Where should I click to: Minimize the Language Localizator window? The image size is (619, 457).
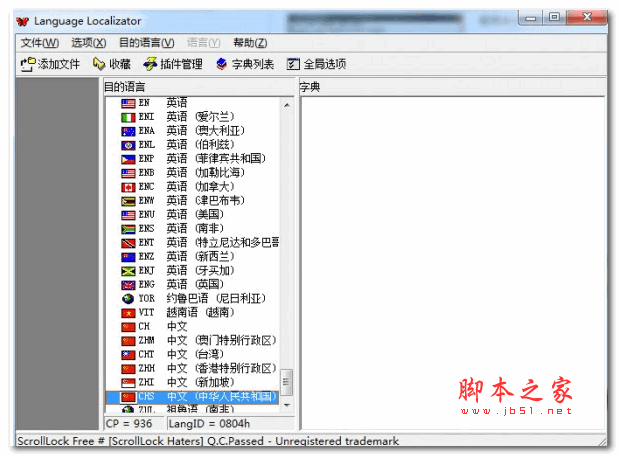click(x=531, y=18)
